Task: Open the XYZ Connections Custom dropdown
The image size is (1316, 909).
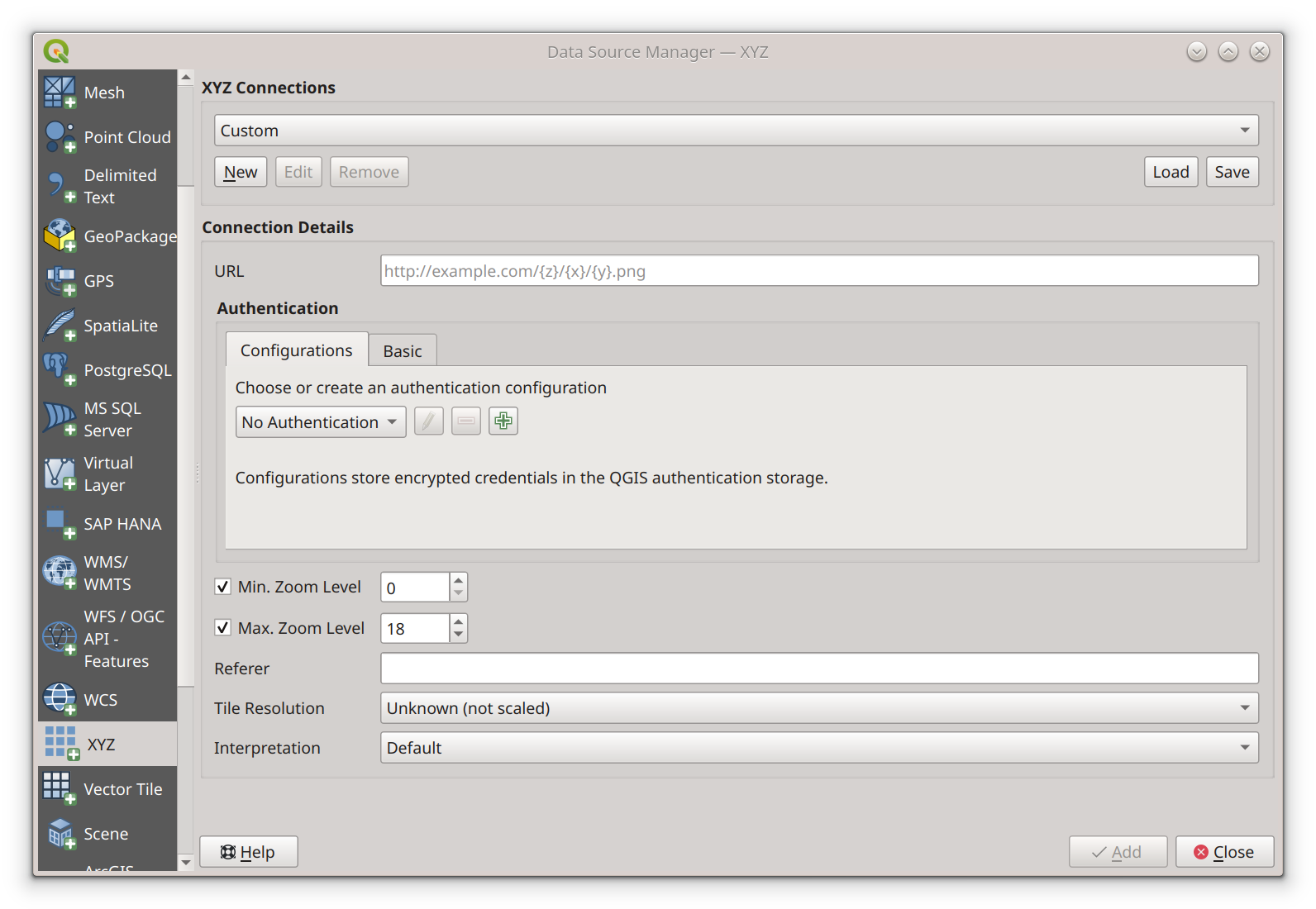Action: [x=737, y=131]
